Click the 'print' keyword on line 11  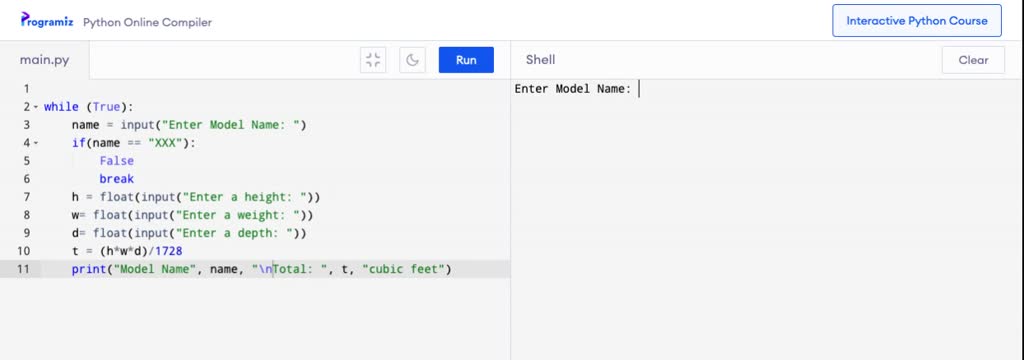coord(89,269)
